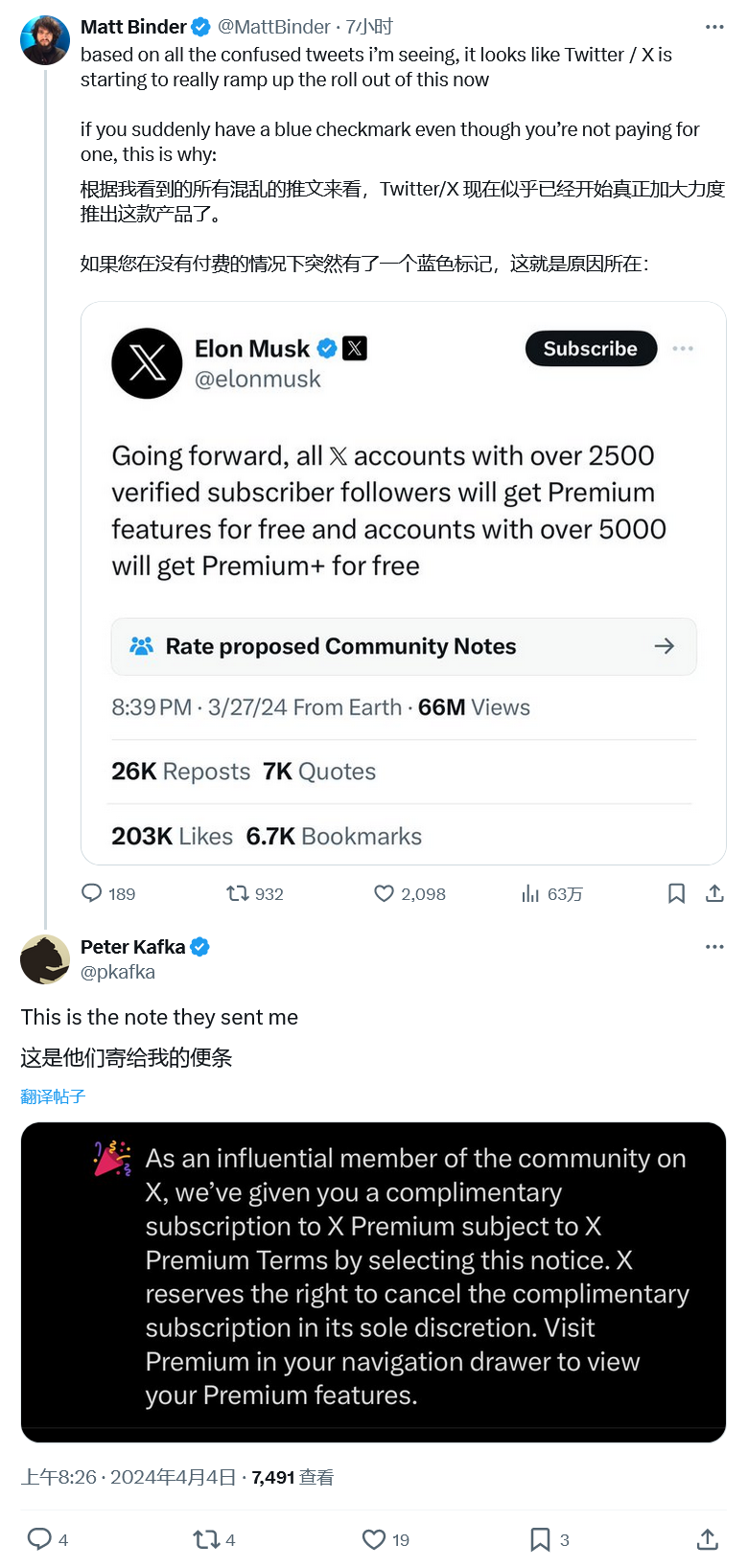Bookmark Peter Kafka's tweet
Image resolution: width=748 pixels, height=1568 pixels.
point(541,1539)
